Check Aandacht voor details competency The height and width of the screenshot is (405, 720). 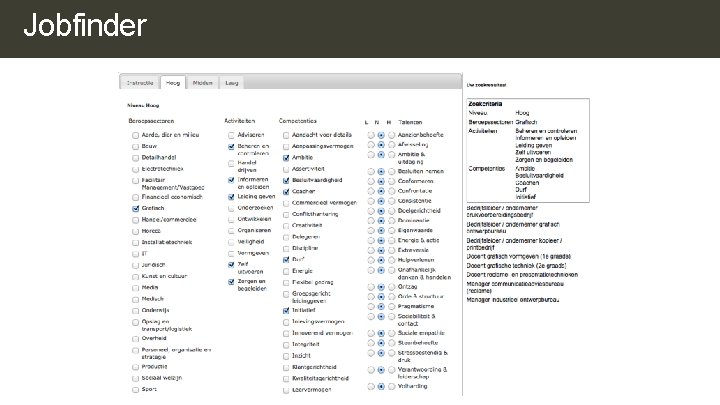click(286, 135)
